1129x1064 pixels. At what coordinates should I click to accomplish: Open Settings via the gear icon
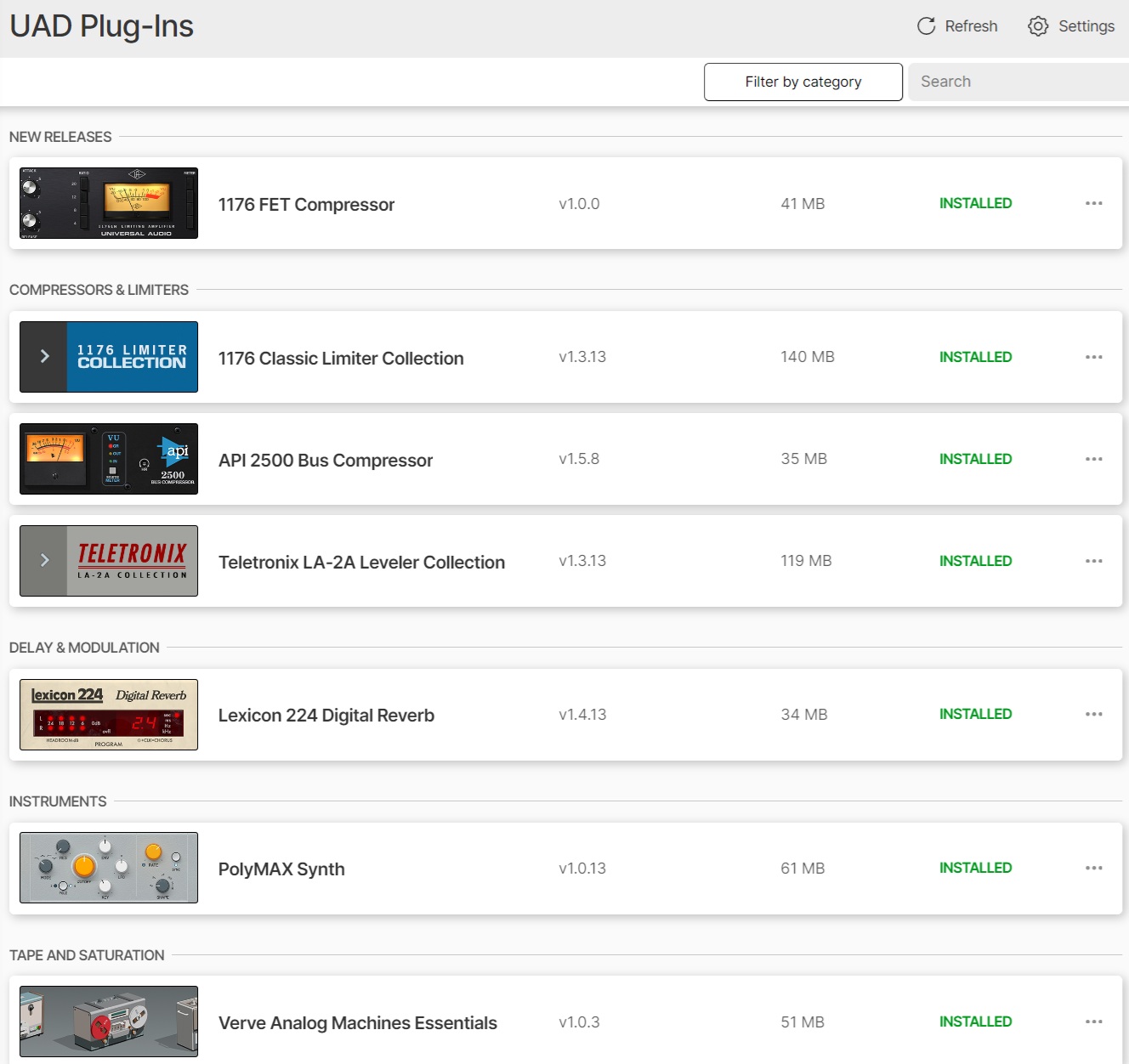click(x=1038, y=26)
